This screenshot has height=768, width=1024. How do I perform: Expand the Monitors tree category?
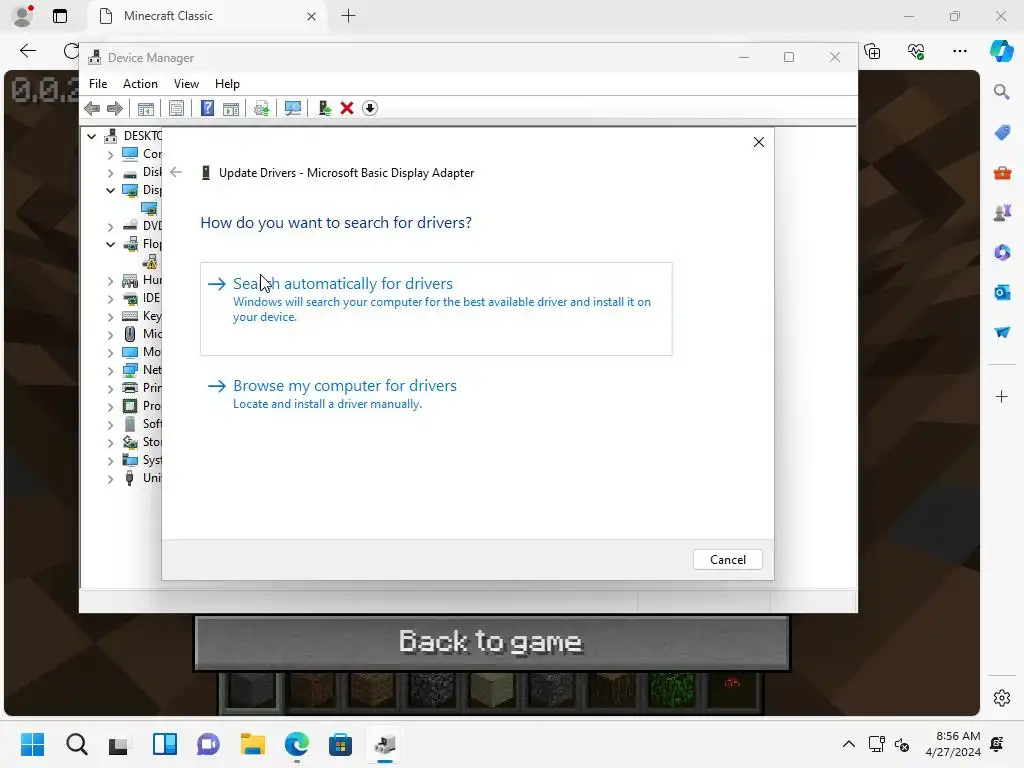[x=110, y=352]
